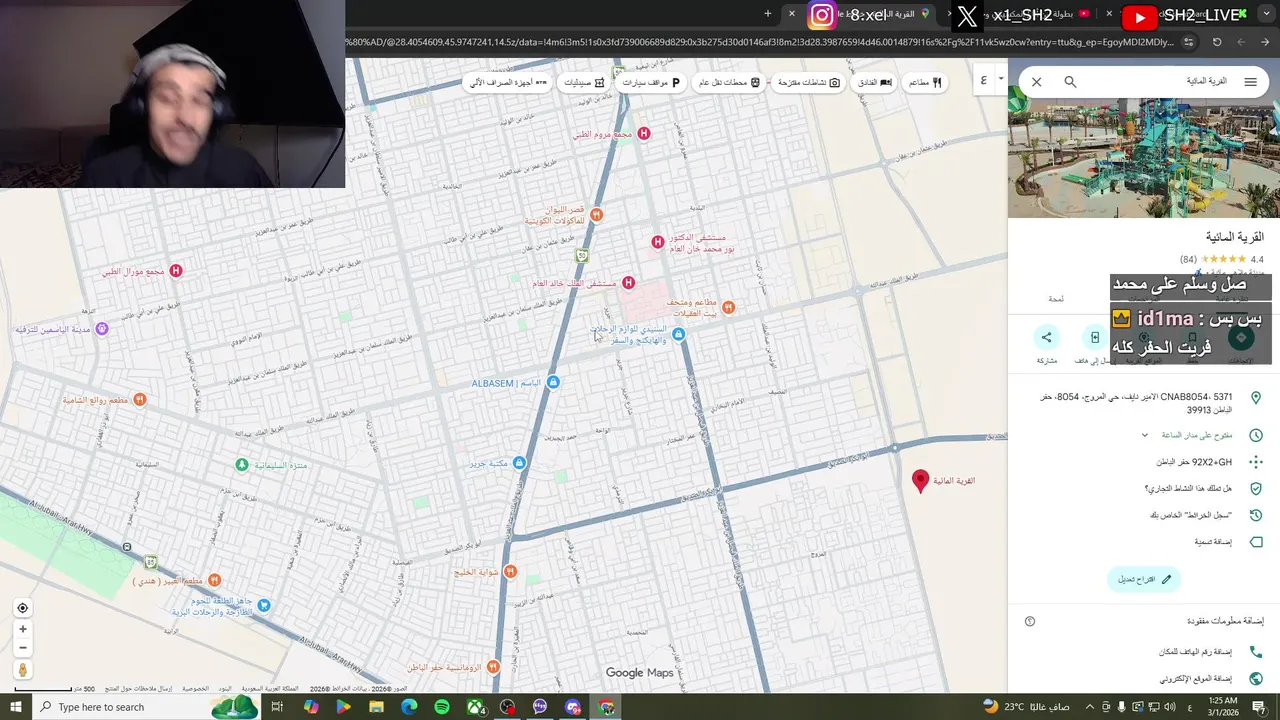Click the claim this business link
This screenshot has height=720, width=1280.
pos(1188,489)
